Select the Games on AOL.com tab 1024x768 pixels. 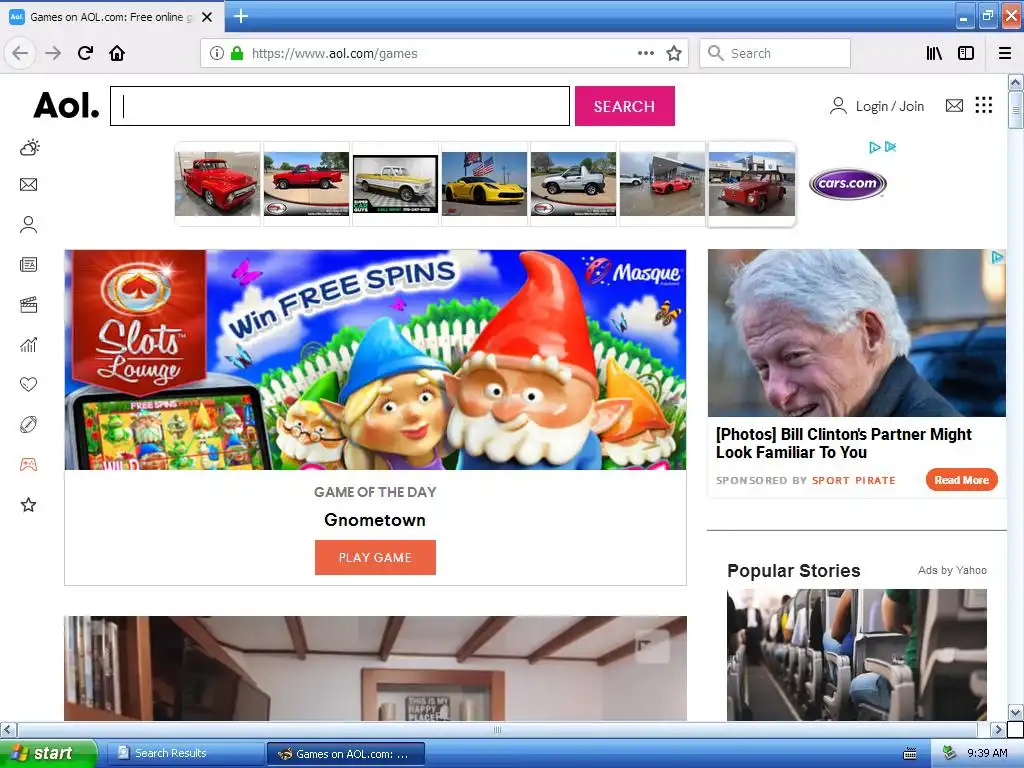pyautogui.click(x=112, y=17)
